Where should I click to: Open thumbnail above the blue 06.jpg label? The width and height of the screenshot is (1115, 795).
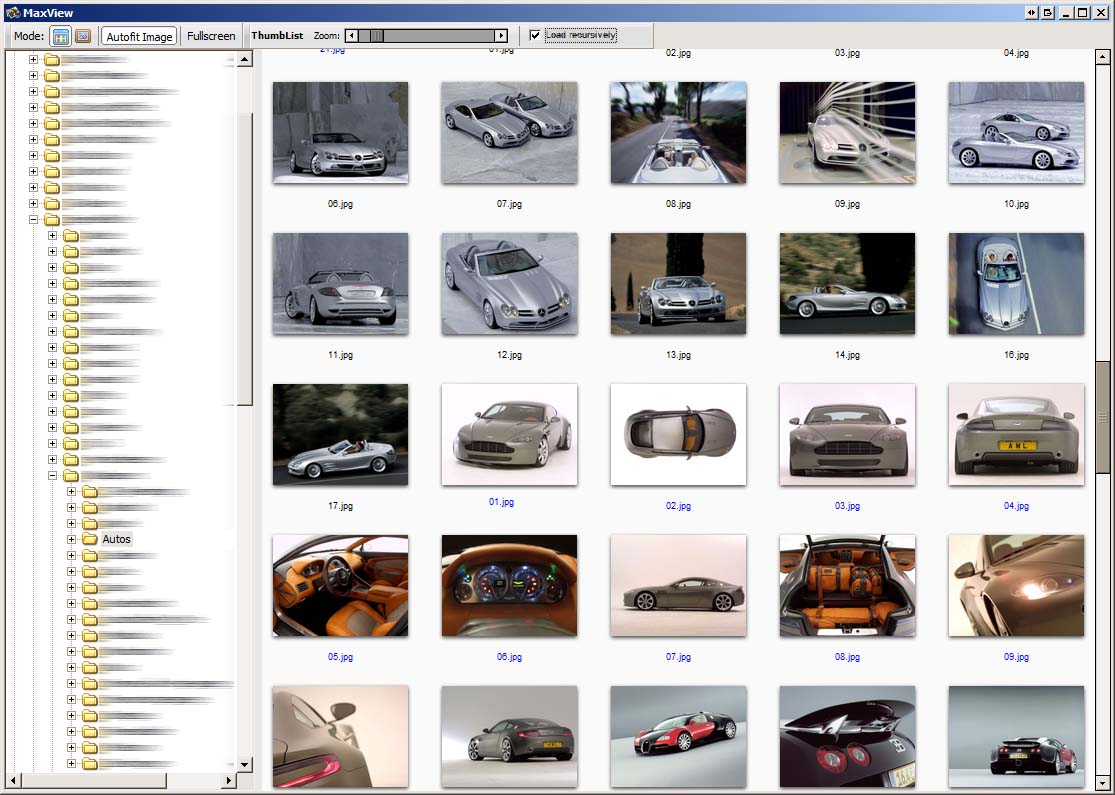[x=509, y=585]
